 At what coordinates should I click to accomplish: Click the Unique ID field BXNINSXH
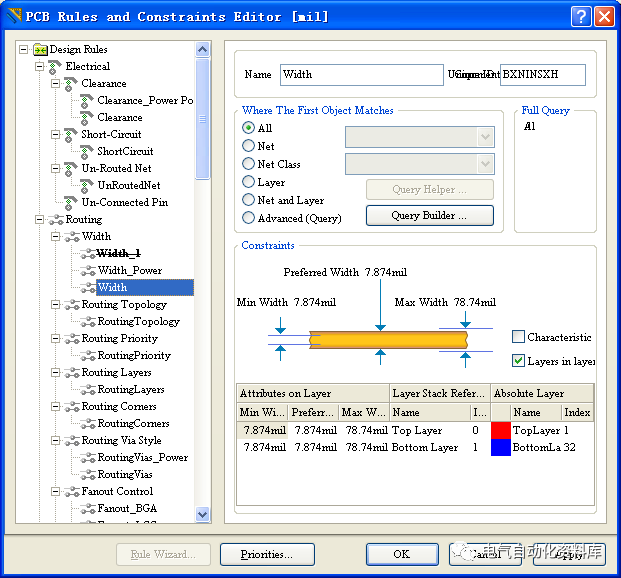[543, 75]
